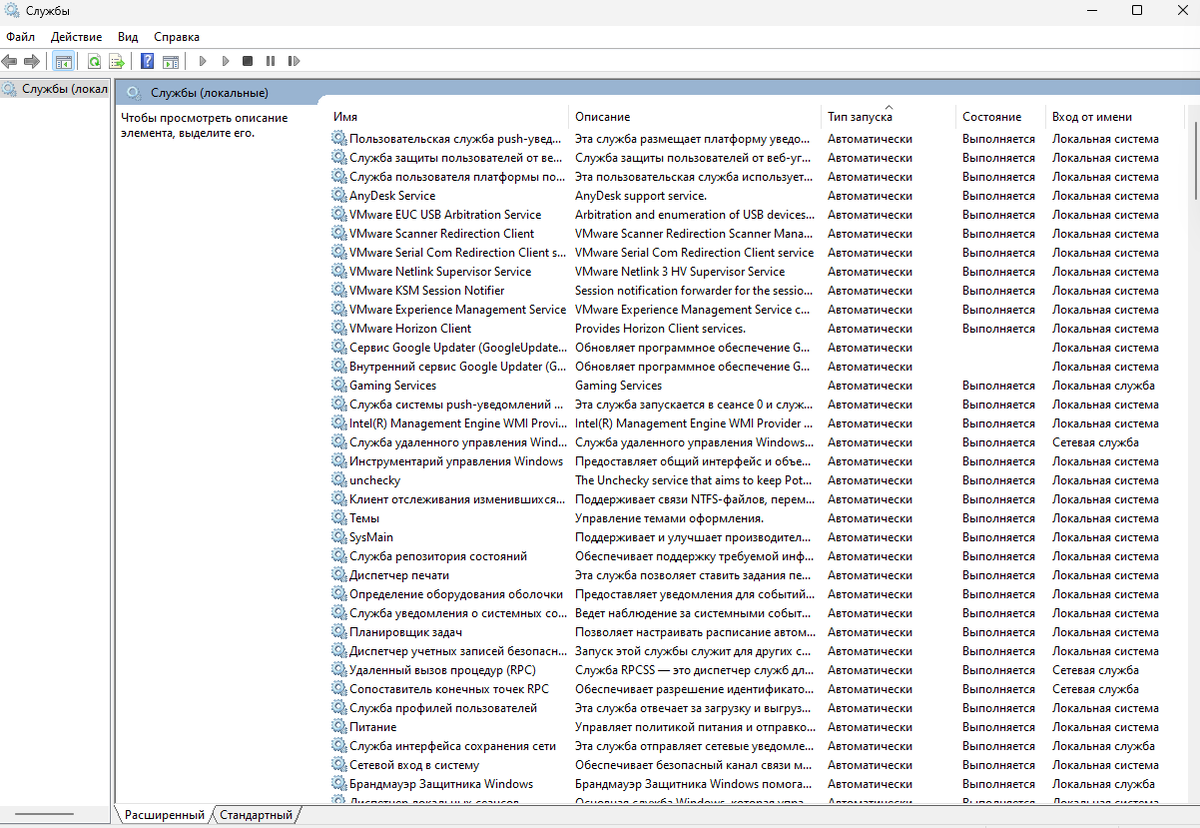
Task: Open the Действие menu
Action: 76,37
